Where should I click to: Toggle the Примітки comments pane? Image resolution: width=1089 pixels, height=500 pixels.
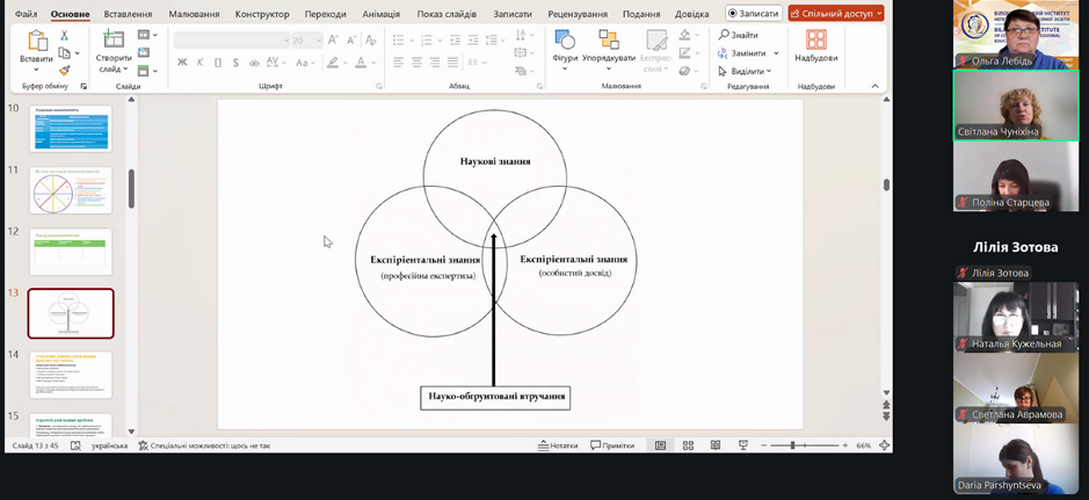point(612,445)
